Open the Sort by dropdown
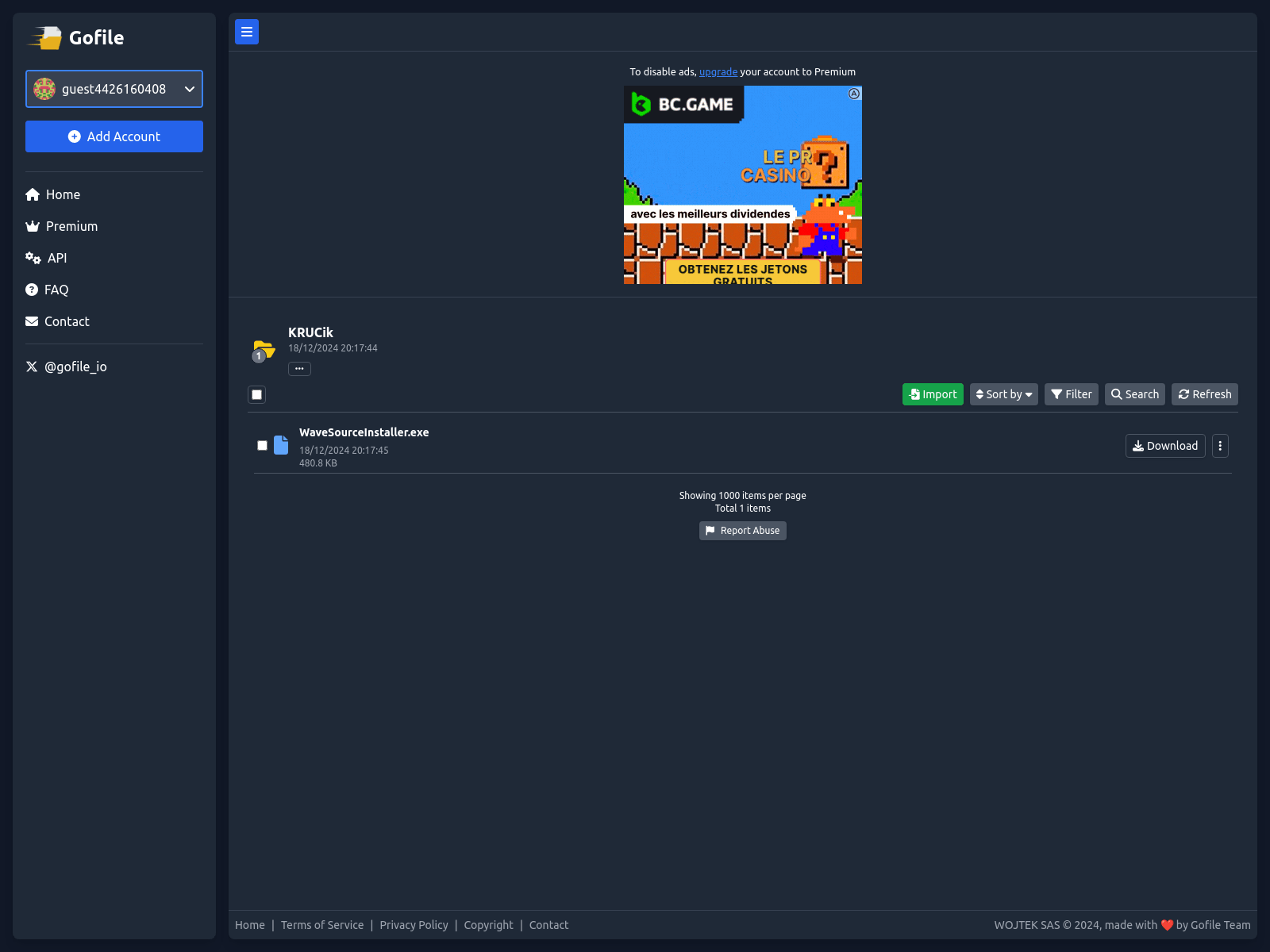 [x=1004, y=394]
